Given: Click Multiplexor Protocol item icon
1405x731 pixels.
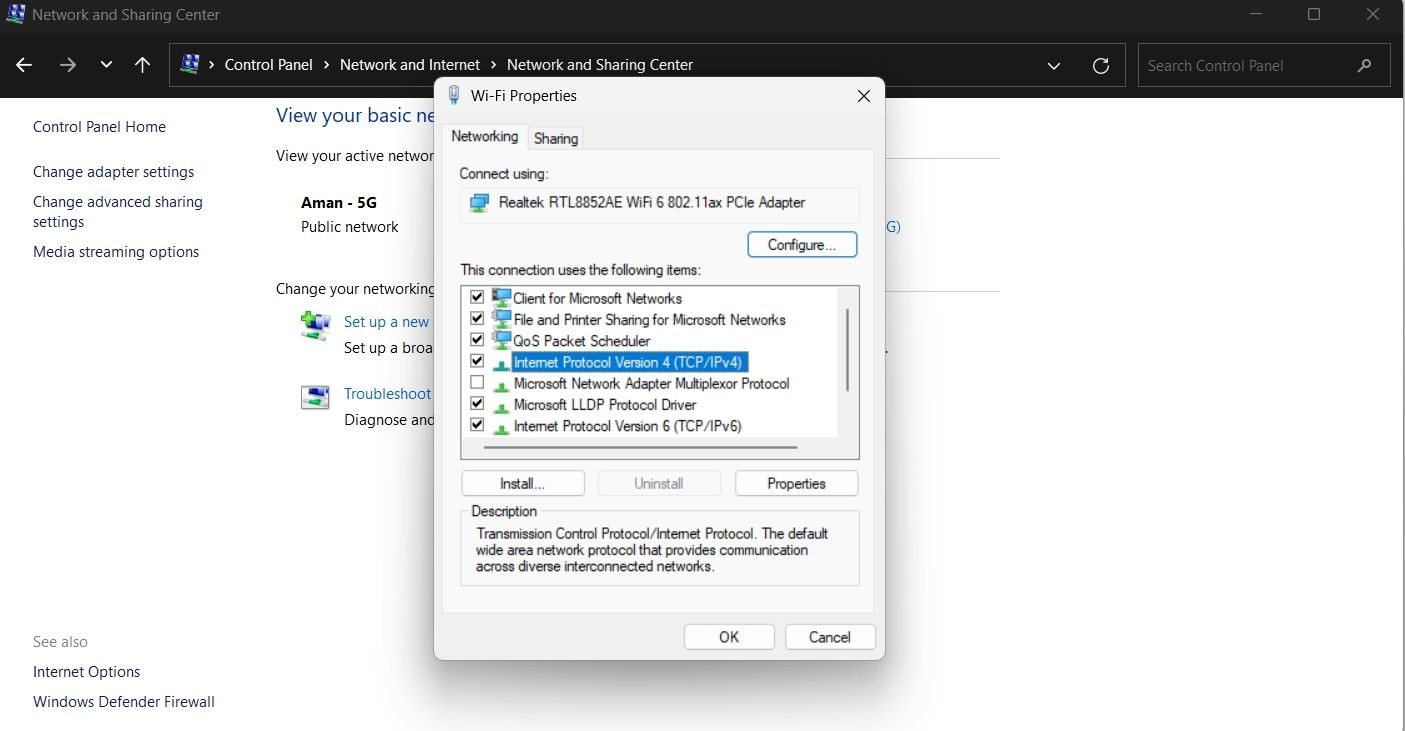Looking at the screenshot, I should point(501,386).
